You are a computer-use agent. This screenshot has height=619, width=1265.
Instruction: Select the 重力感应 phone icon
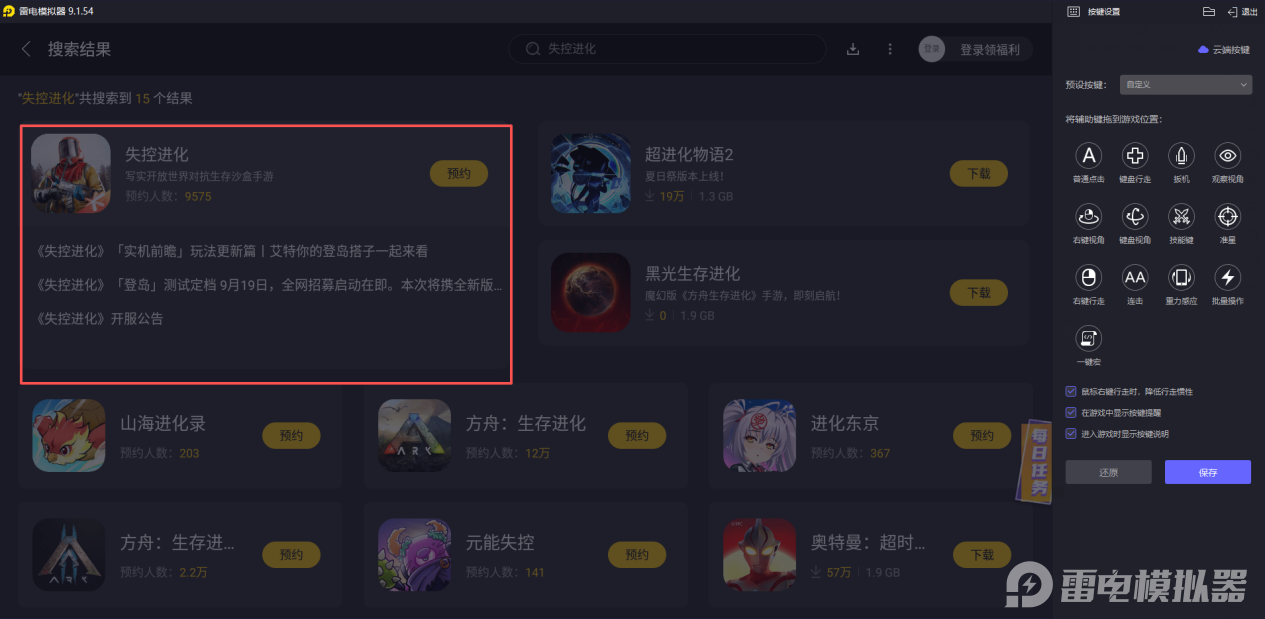coord(1181,277)
